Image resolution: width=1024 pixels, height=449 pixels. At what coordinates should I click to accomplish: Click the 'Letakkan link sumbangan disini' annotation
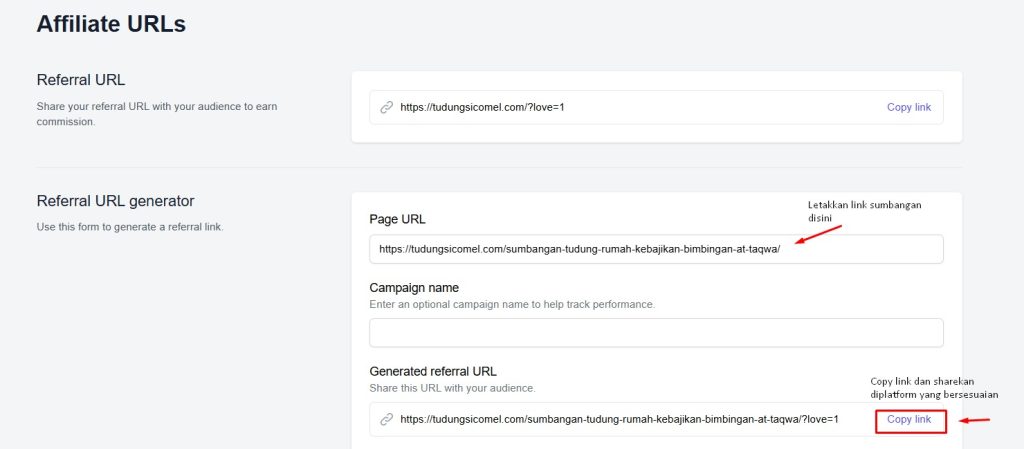pyautogui.click(x=864, y=211)
